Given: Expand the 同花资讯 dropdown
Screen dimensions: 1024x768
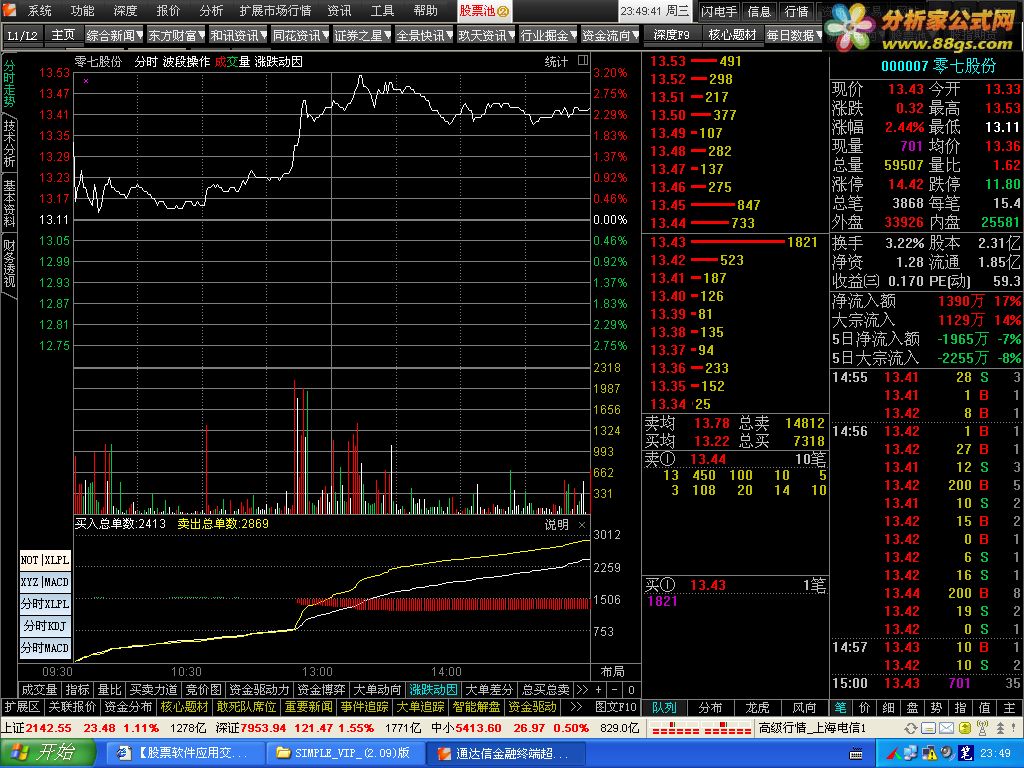Looking at the screenshot, I should pyautogui.click(x=301, y=35).
